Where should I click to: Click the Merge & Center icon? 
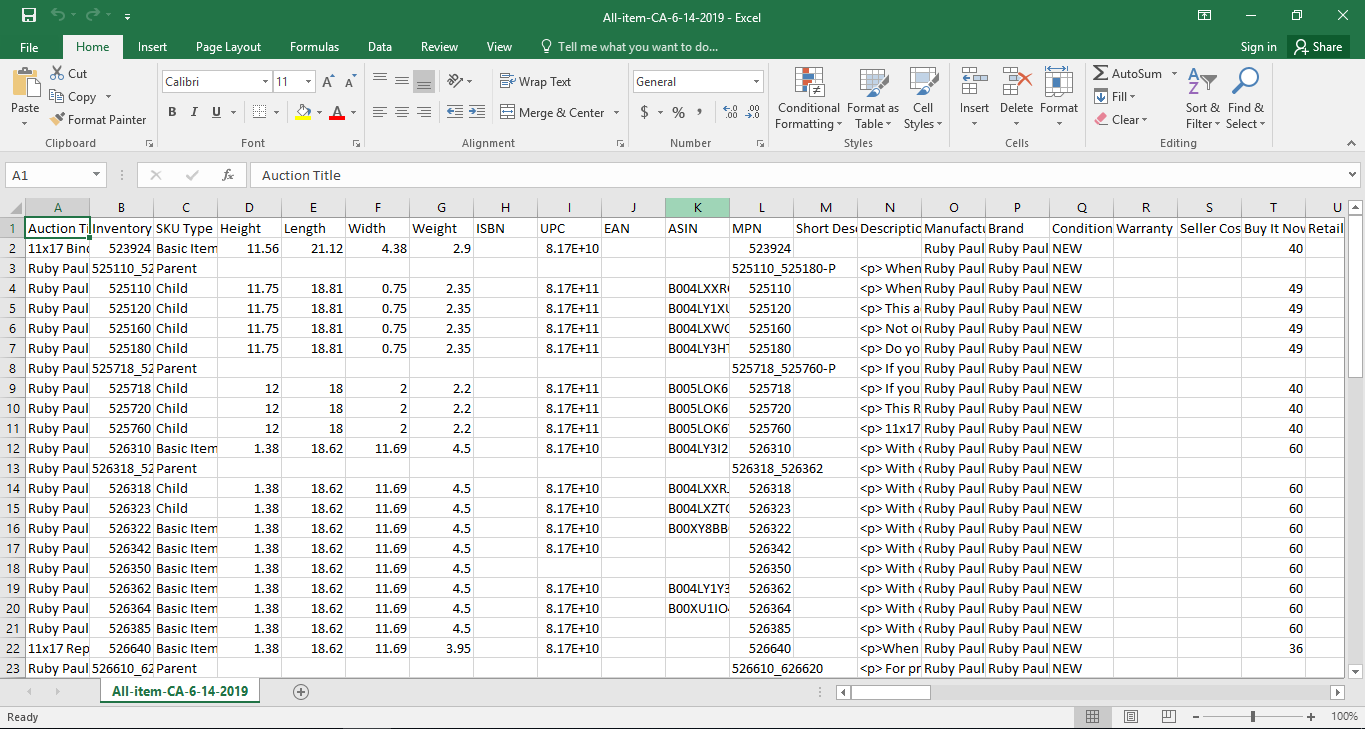[x=507, y=113]
